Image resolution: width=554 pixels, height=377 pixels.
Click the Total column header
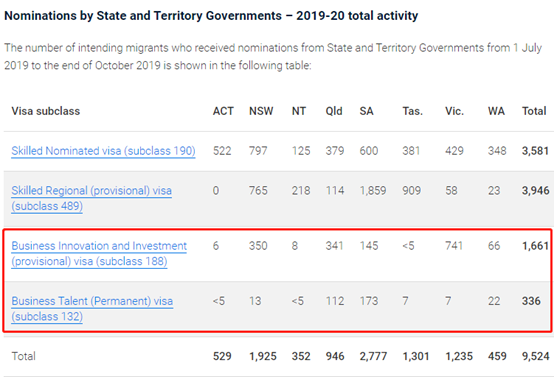click(534, 111)
